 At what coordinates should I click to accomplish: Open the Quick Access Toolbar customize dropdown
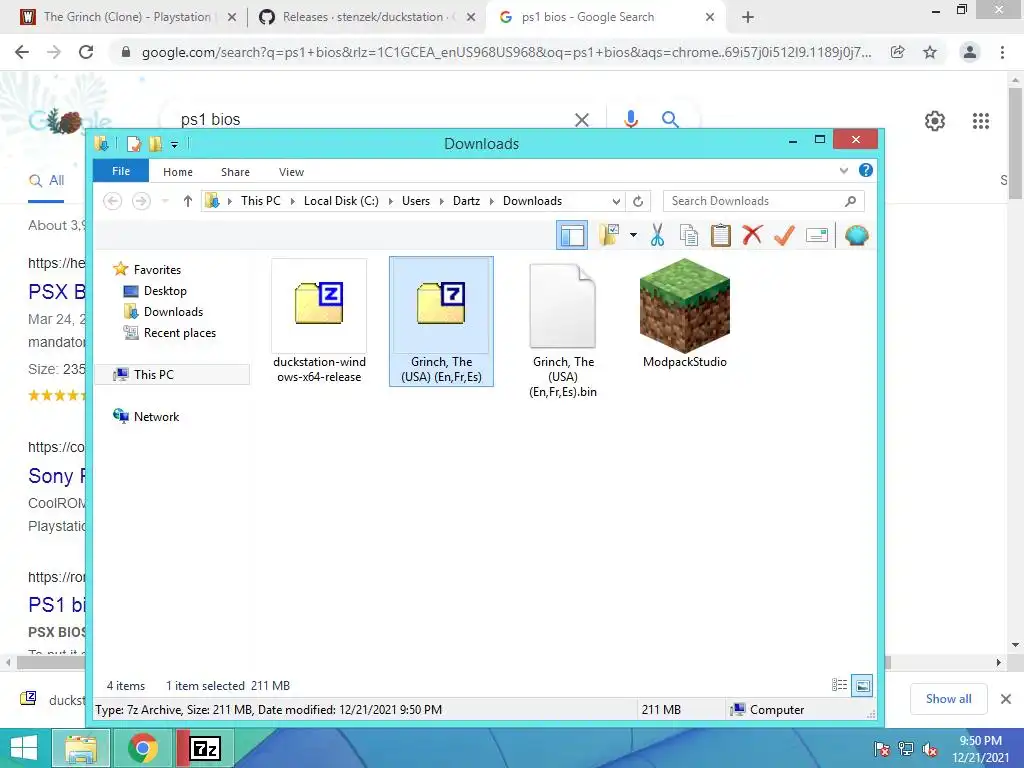[x=174, y=144]
